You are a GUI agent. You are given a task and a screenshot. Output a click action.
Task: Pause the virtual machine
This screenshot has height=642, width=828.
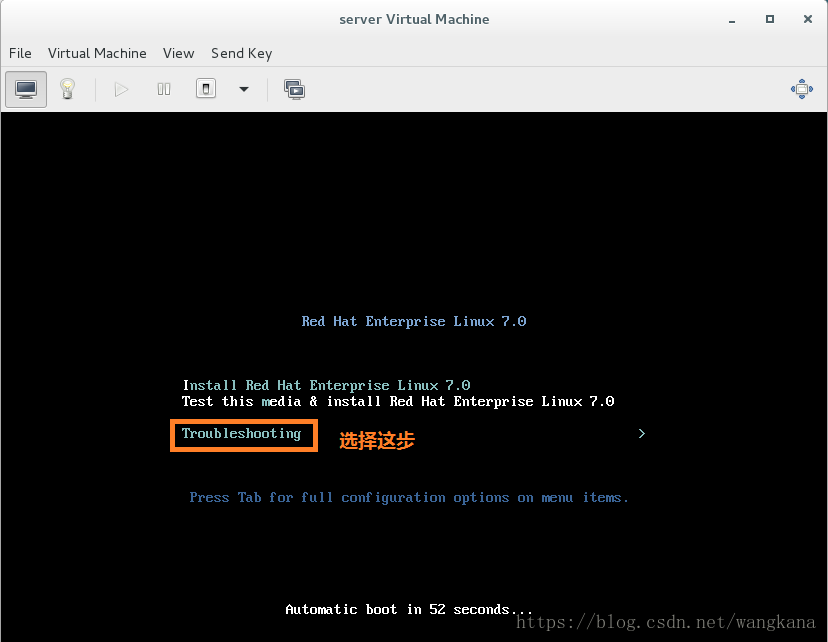point(164,89)
